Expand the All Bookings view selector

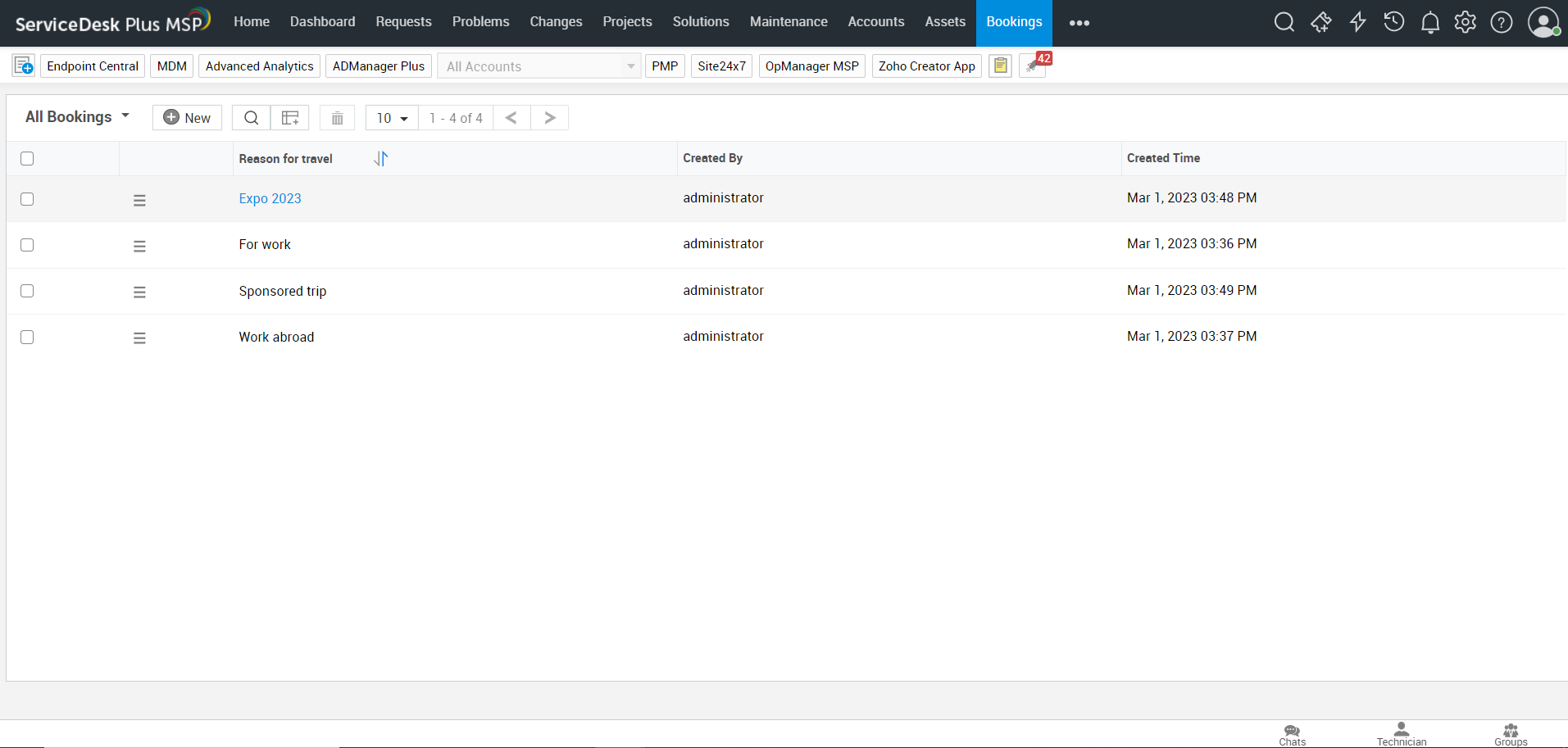77,116
